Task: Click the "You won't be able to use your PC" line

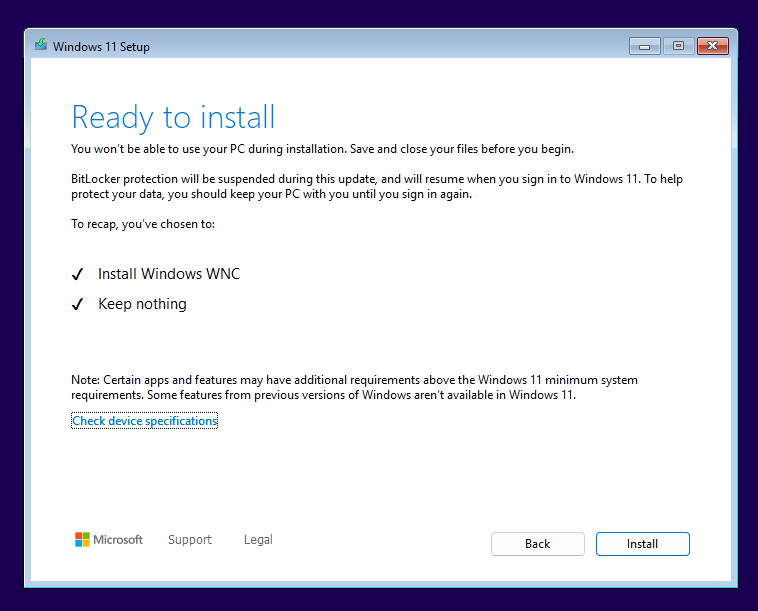Action: coord(322,149)
